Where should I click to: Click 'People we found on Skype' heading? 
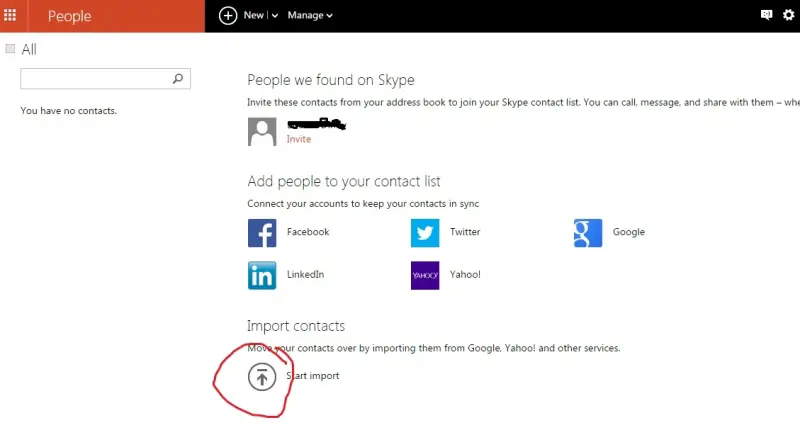coord(331,80)
